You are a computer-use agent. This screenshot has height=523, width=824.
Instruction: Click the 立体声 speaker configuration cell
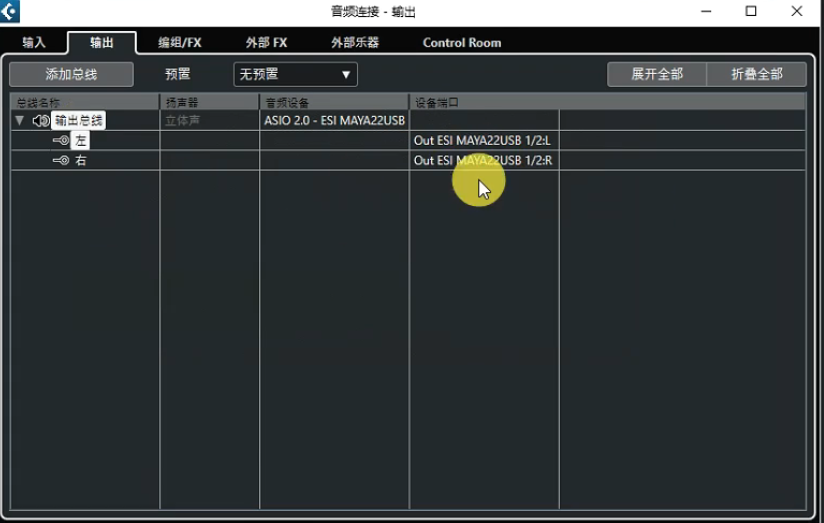pos(183,120)
